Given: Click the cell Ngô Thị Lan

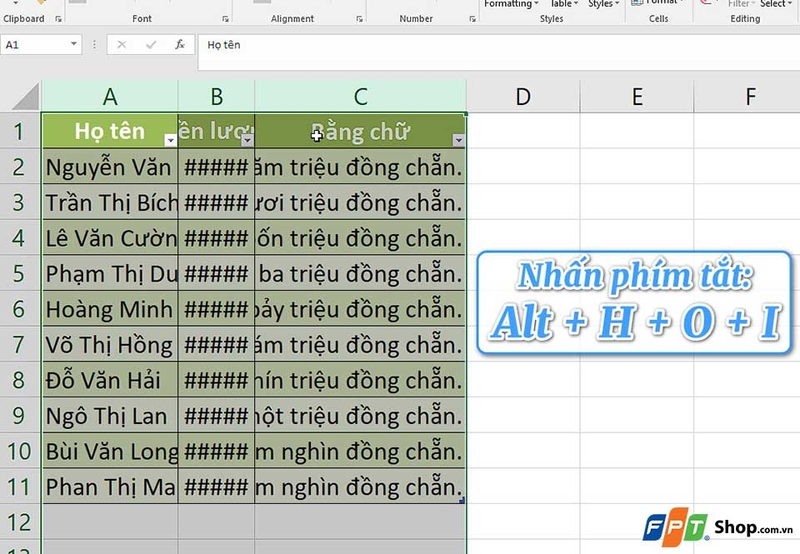Looking at the screenshot, I should point(110,415).
